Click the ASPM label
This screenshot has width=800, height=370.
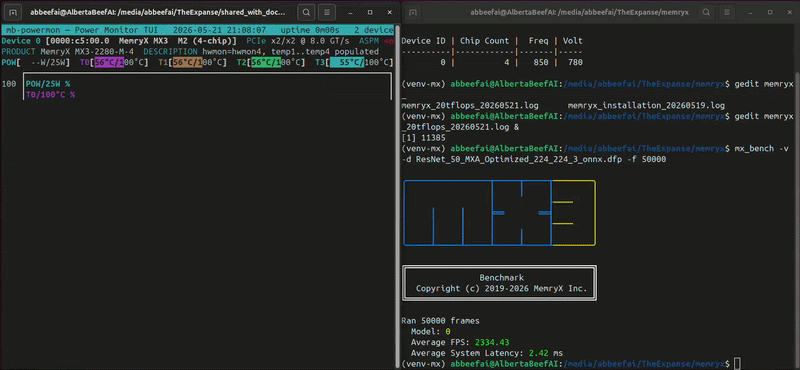click(x=369, y=41)
